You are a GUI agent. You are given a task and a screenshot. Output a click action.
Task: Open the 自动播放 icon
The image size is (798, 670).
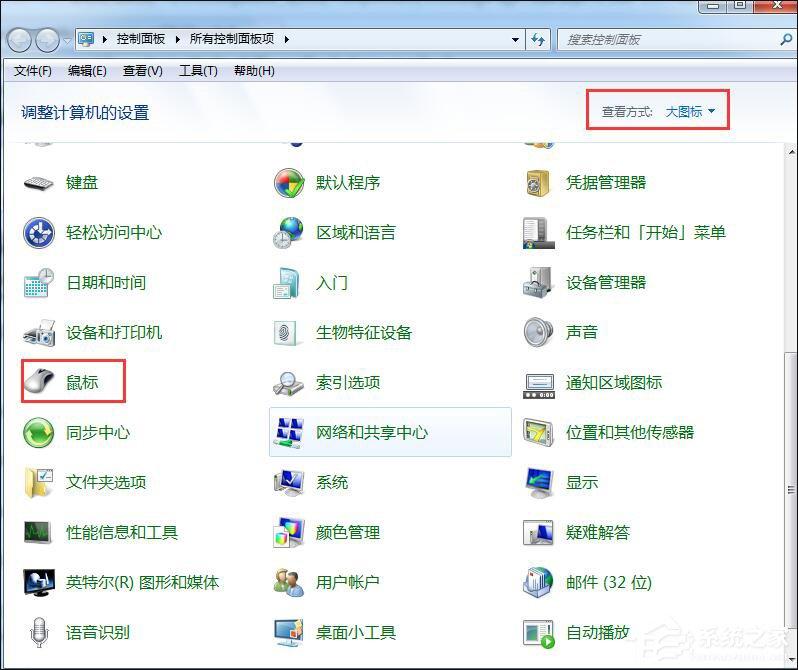click(539, 634)
